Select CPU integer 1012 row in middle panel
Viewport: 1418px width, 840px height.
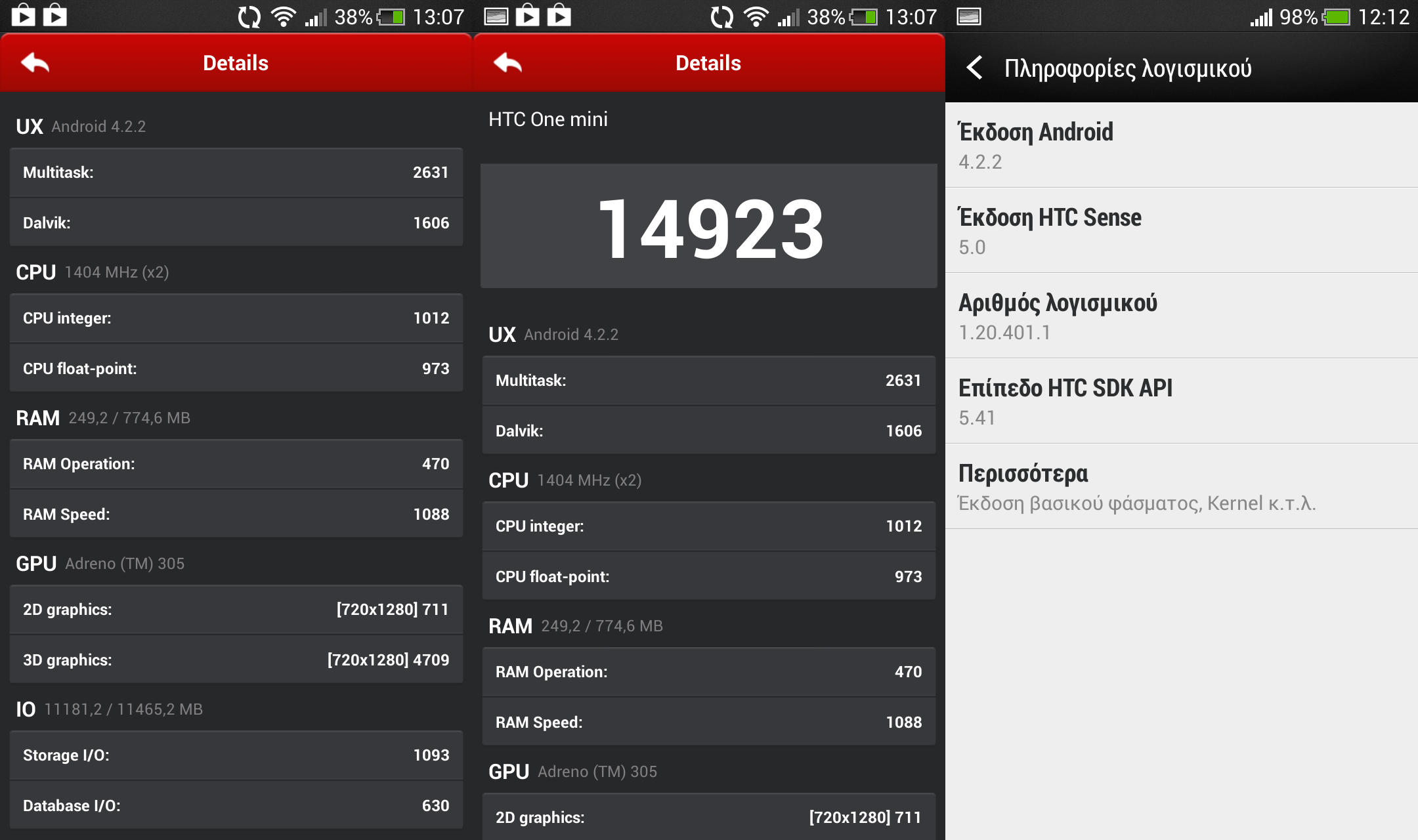tap(709, 526)
